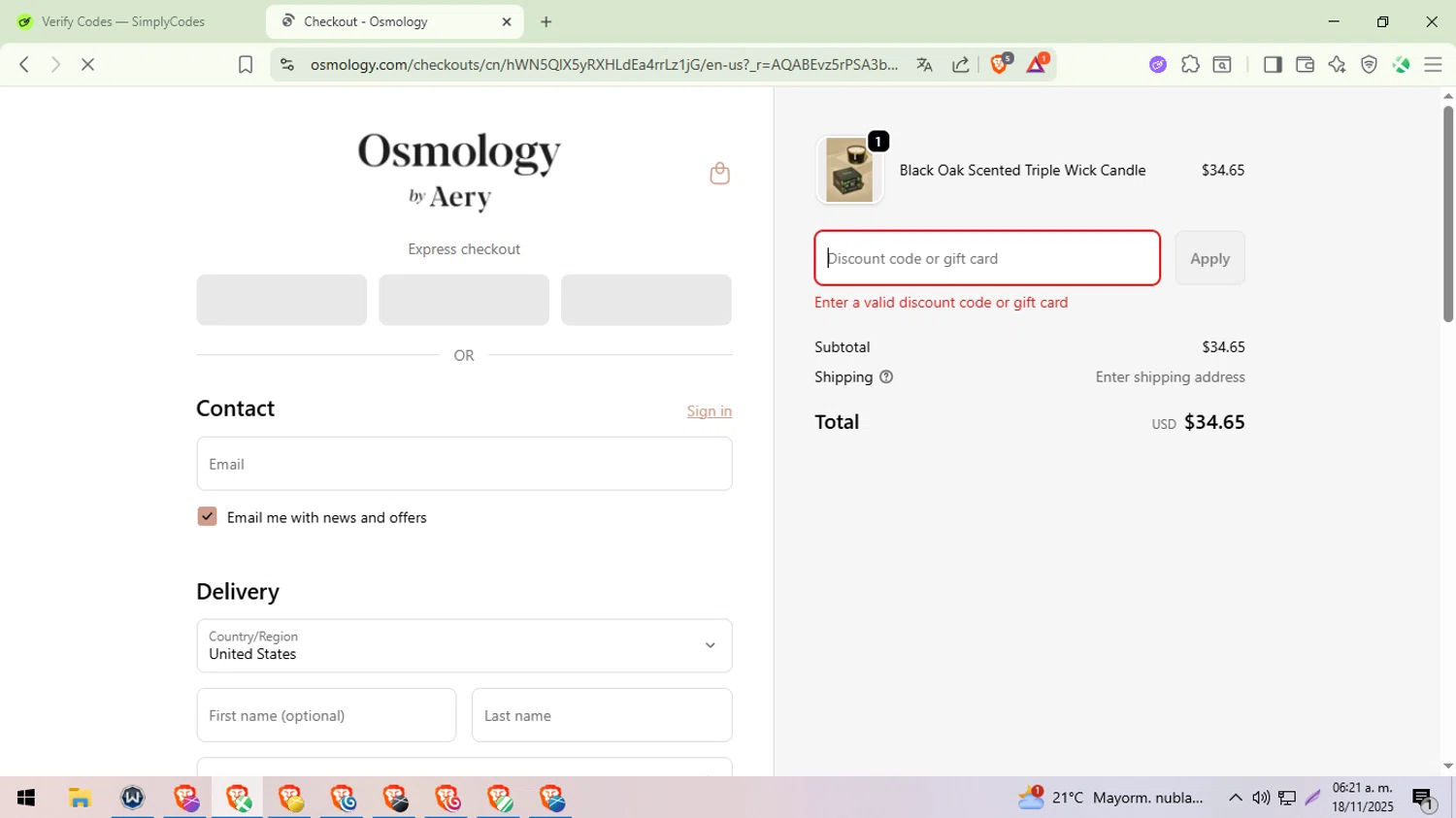
Task: Click Black Oak Scented Triple Wick Candle text
Action: [1022, 170]
